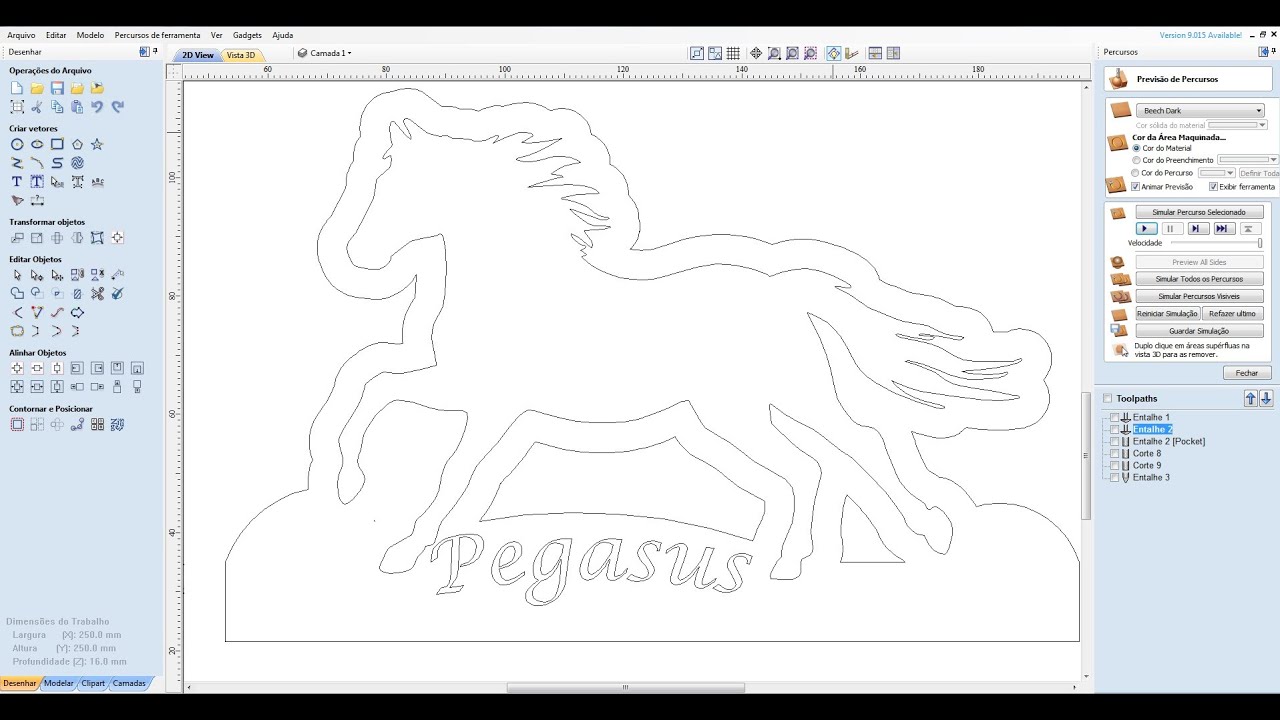This screenshot has width=1280, height=720.
Task: Select Cor do Percurso radio button
Action: click(x=1136, y=173)
